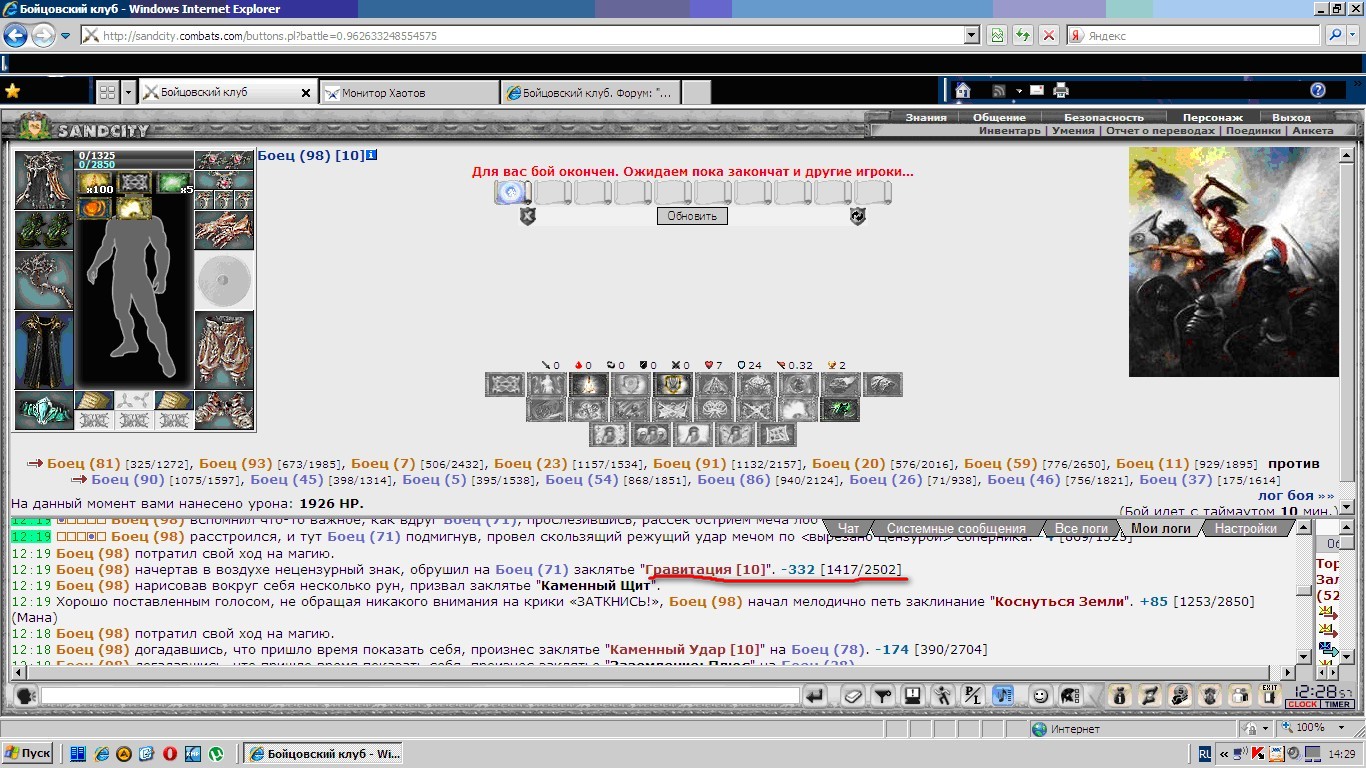Click the лог боя link
The image size is (1366, 768).
[1296, 495]
